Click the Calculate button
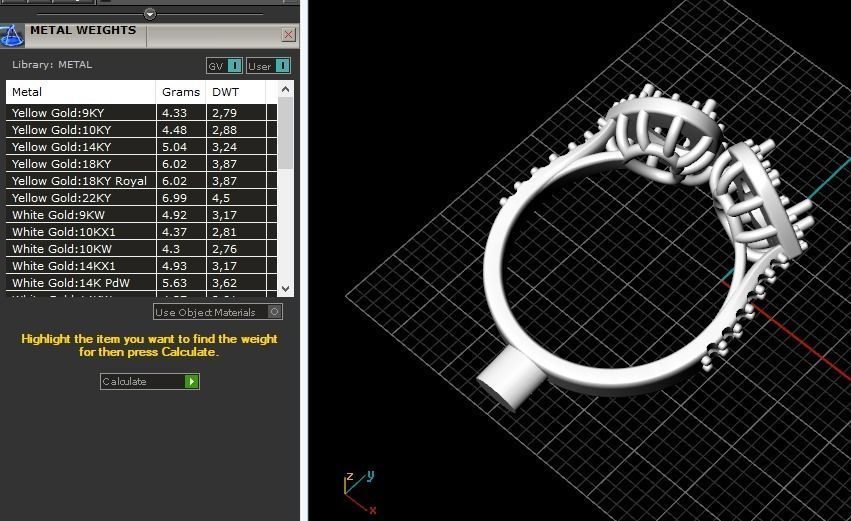The height and width of the screenshot is (521, 851). pos(150,382)
